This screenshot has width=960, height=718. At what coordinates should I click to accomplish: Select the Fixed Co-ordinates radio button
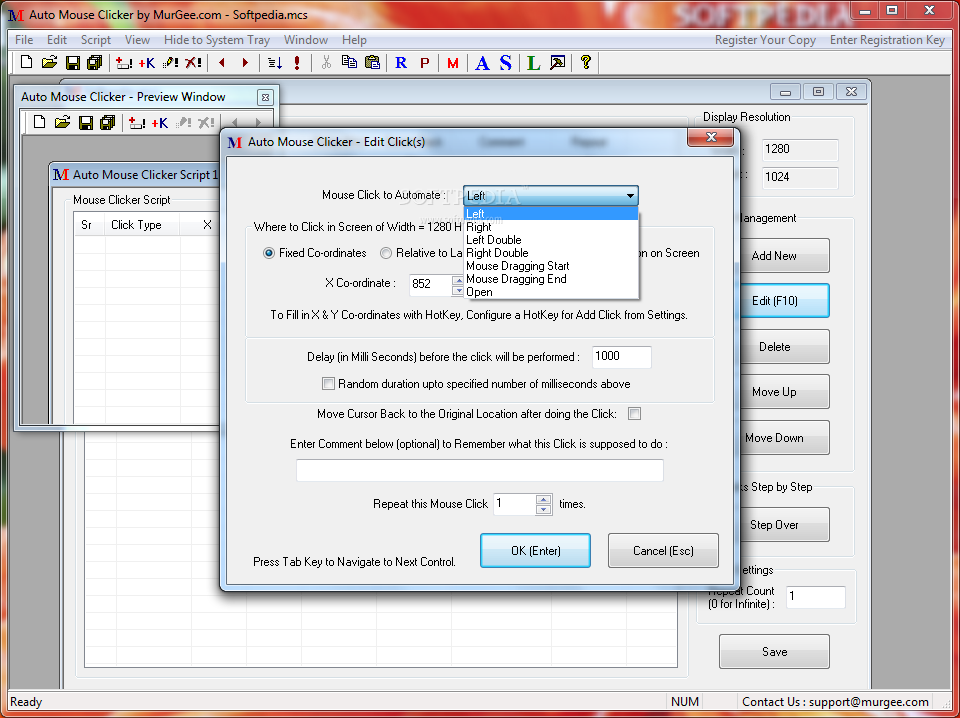point(268,253)
